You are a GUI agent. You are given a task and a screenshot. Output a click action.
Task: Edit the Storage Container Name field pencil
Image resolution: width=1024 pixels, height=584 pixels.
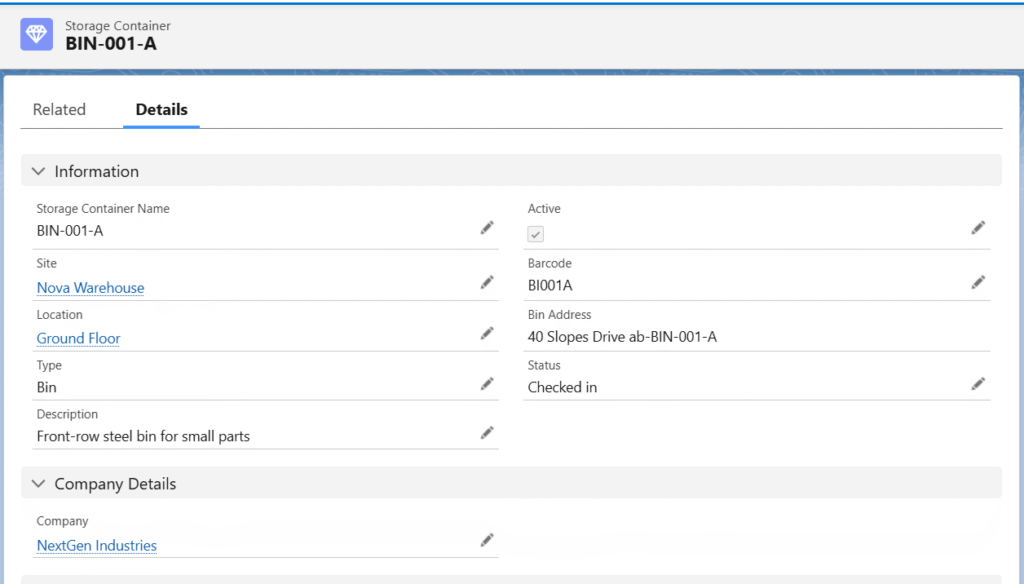click(487, 228)
